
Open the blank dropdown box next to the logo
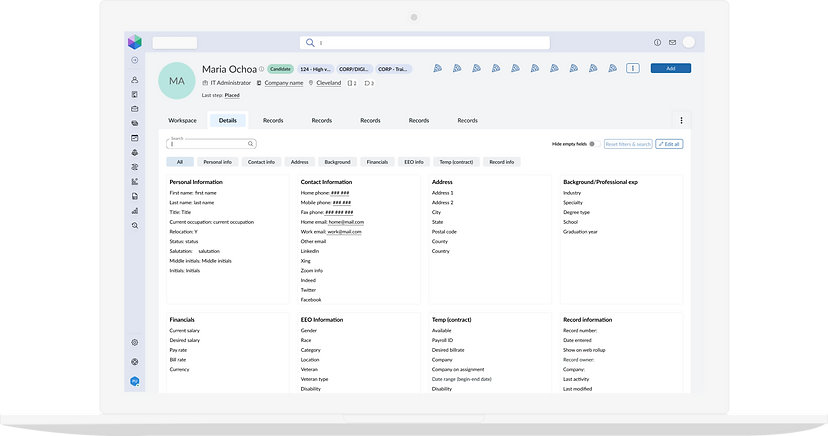pos(175,43)
